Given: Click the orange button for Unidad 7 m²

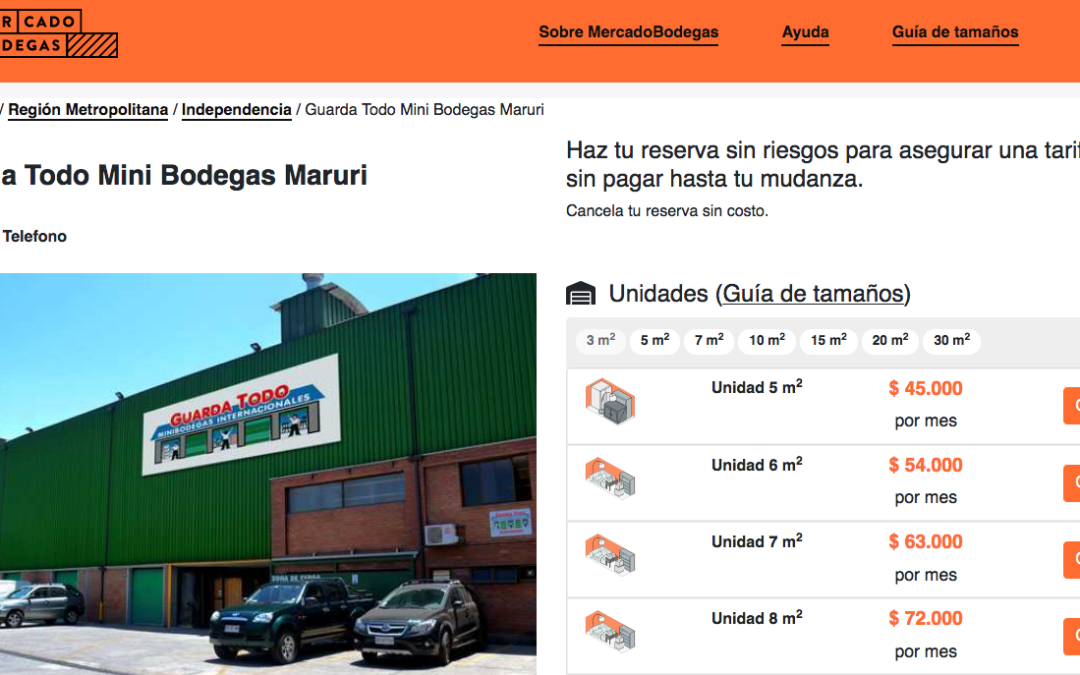Looking at the screenshot, I should 1072,559.
